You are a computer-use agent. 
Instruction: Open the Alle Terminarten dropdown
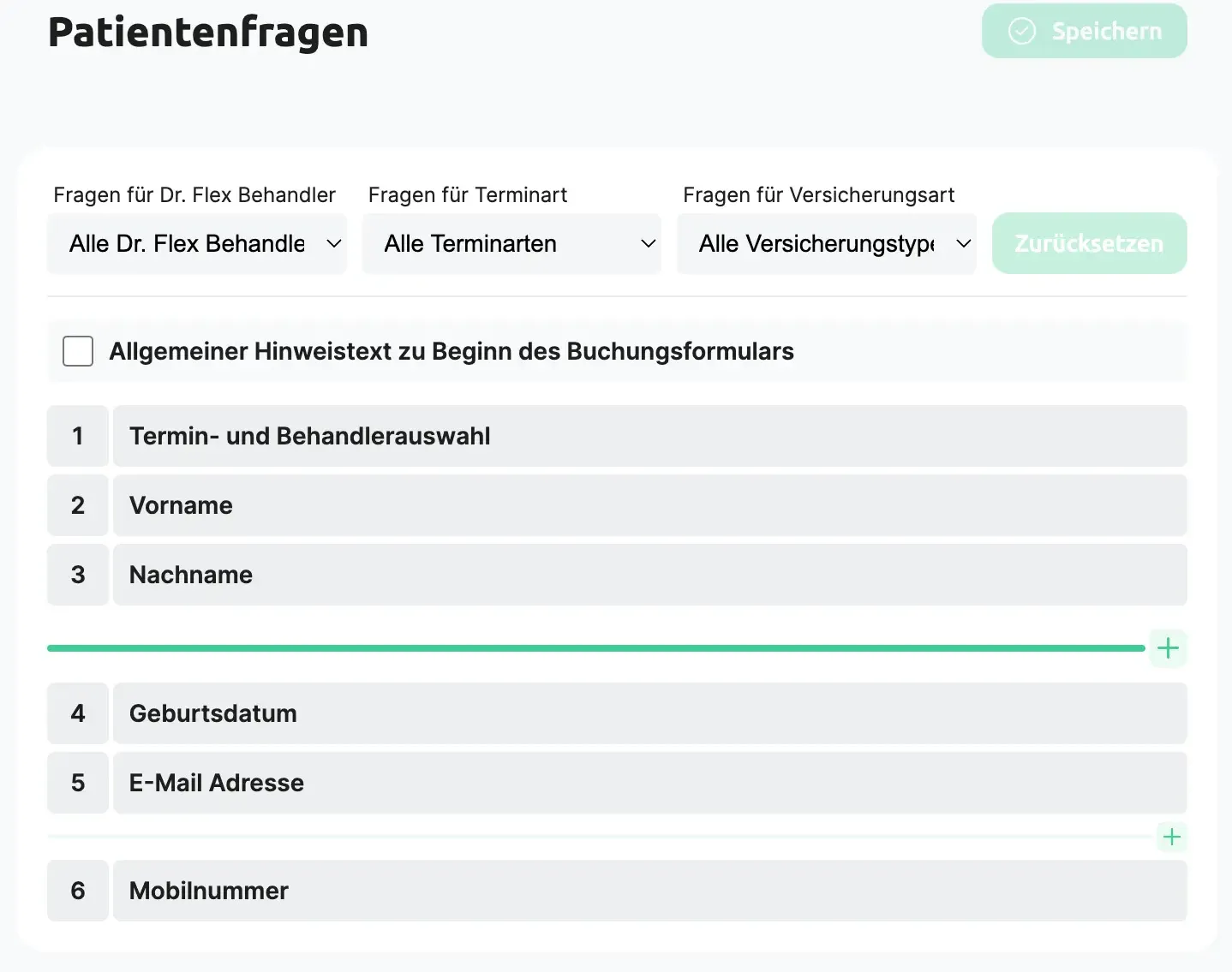click(x=511, y=244)
